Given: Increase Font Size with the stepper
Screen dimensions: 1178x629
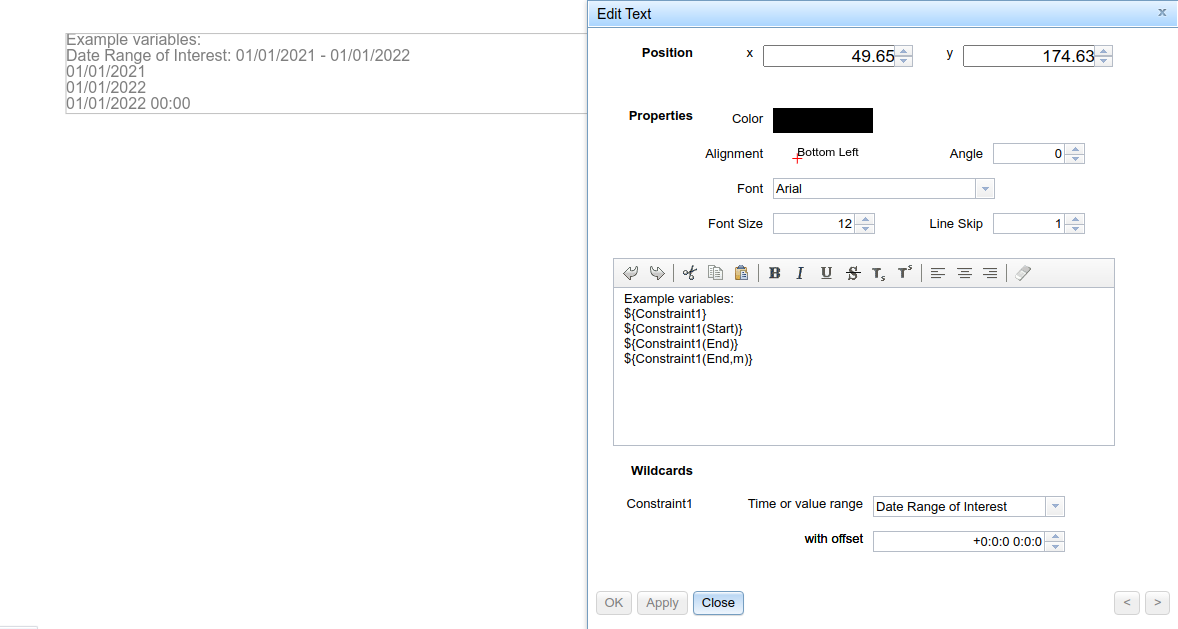Looking at the screenshot, I should (866, 219).
